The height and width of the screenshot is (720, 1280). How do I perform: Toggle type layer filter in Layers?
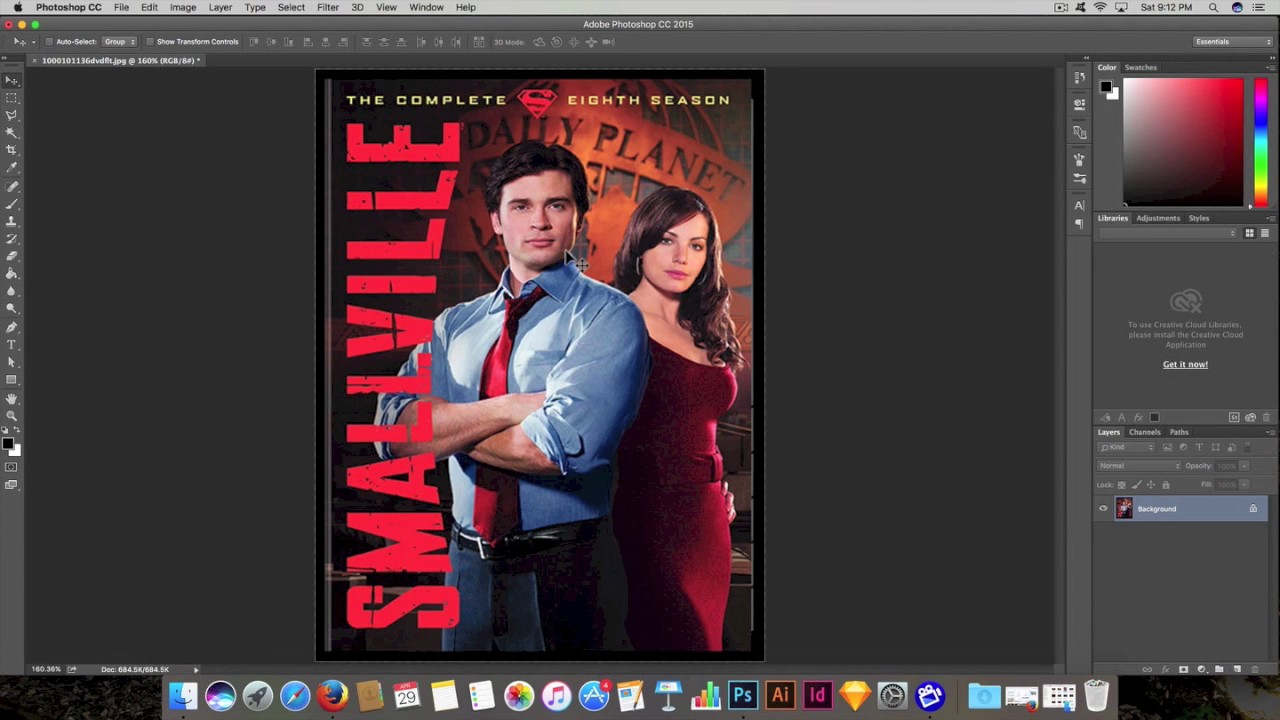tap(1199, 447)
